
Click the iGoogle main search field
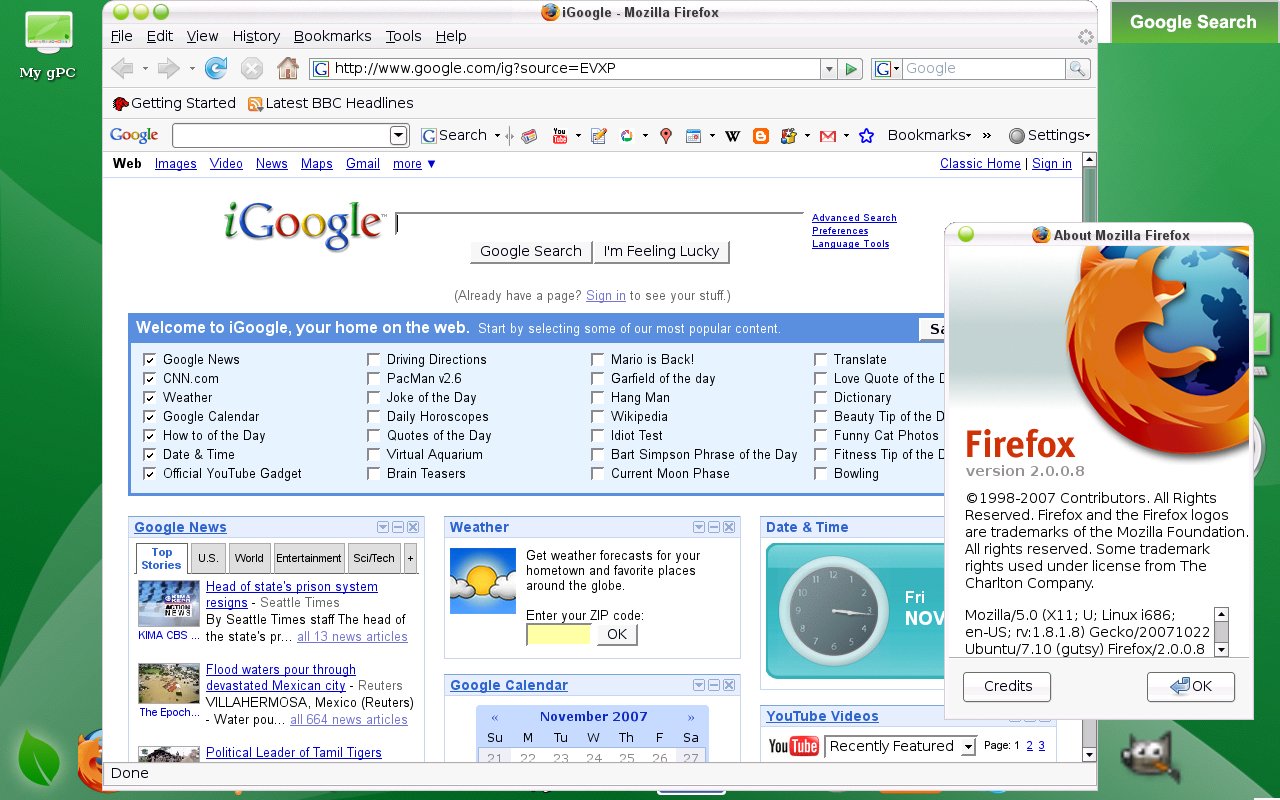click(599, 224)
